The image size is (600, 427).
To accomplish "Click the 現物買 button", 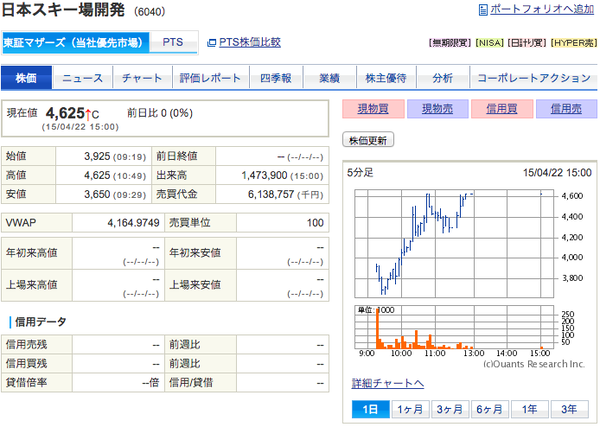I will (373, 109).
